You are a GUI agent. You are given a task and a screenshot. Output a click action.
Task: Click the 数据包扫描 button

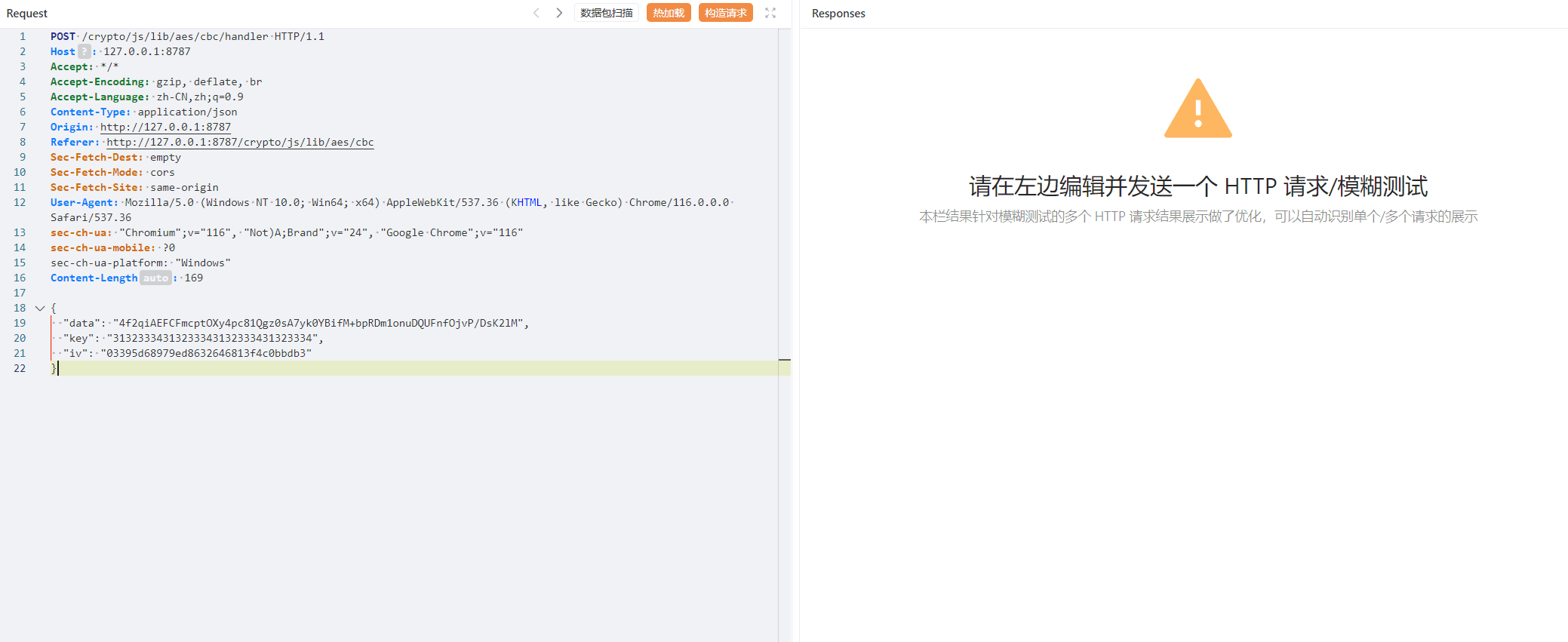click(606, 13)
